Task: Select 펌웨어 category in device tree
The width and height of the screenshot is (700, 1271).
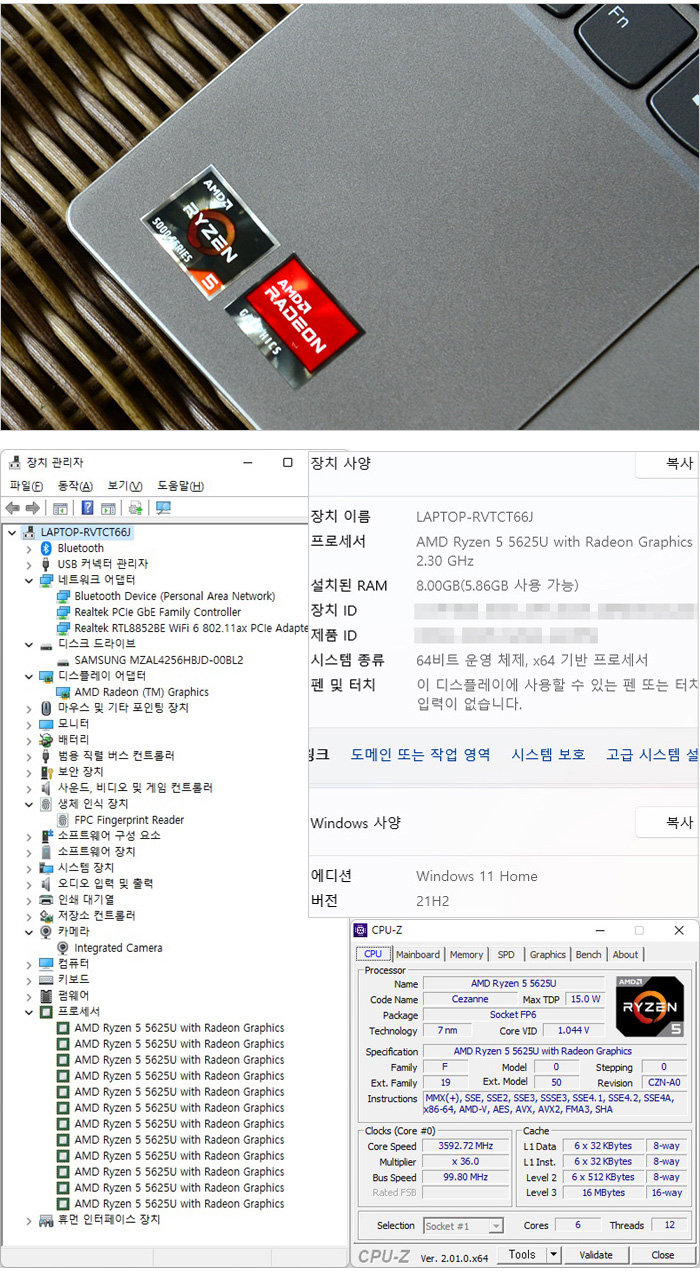Action: [x=73, y=996]
